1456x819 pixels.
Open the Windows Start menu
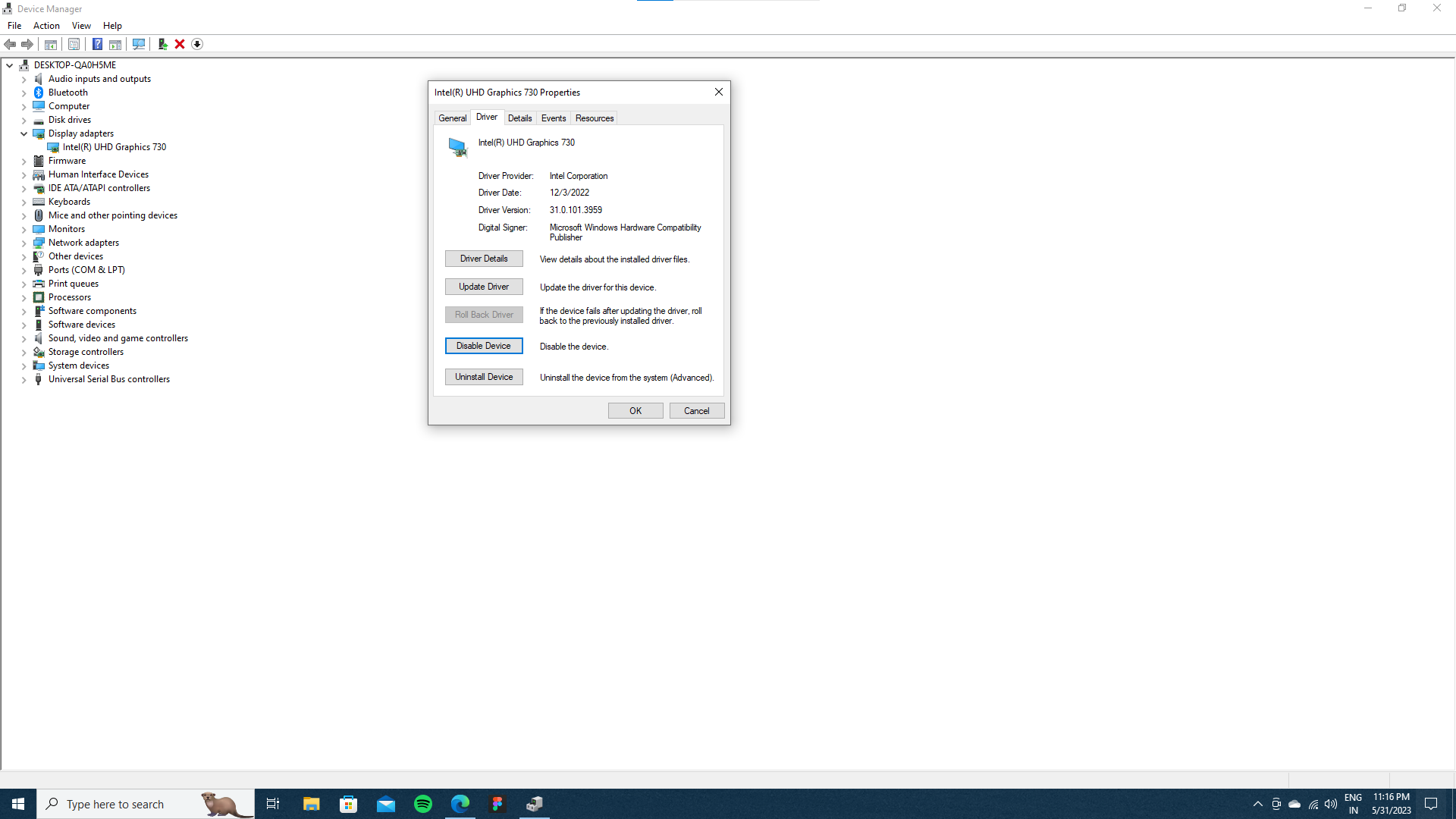pyautogui.click(x=18, y=804)
